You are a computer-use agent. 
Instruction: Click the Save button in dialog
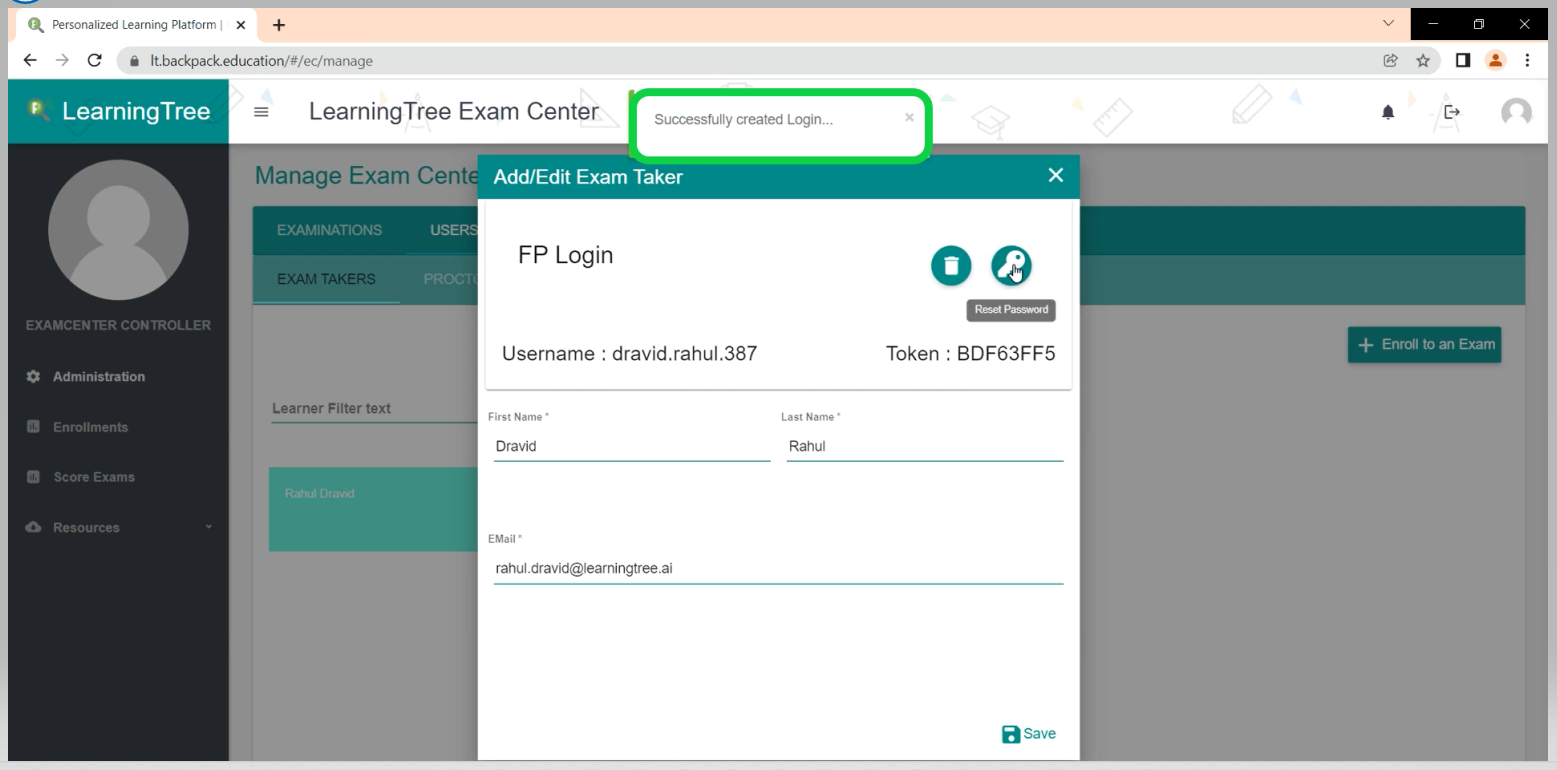[x=1028, y=734]
